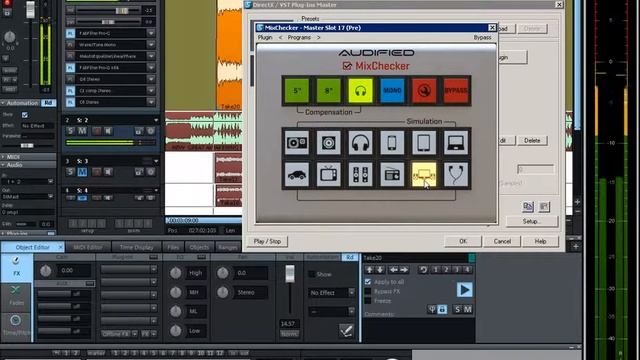Toggle Solo on track 2
Screen dimensions: 640x360
(x=70, y=131)
